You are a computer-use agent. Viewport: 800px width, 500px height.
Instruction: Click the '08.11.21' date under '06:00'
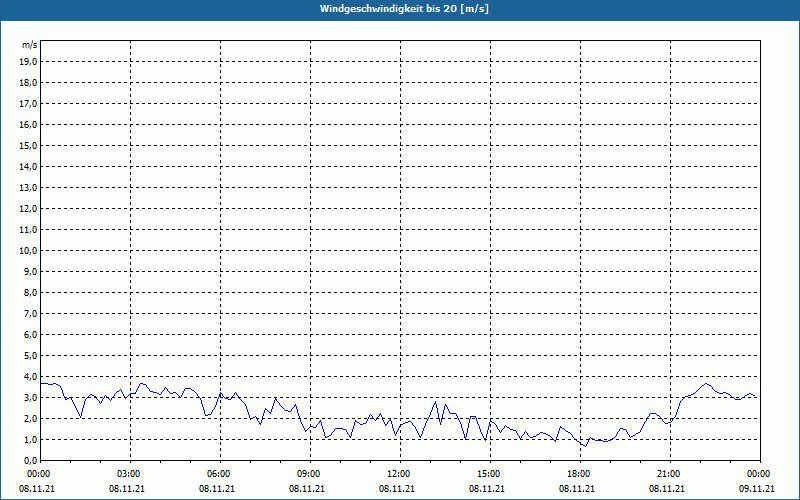click(217, 488)
